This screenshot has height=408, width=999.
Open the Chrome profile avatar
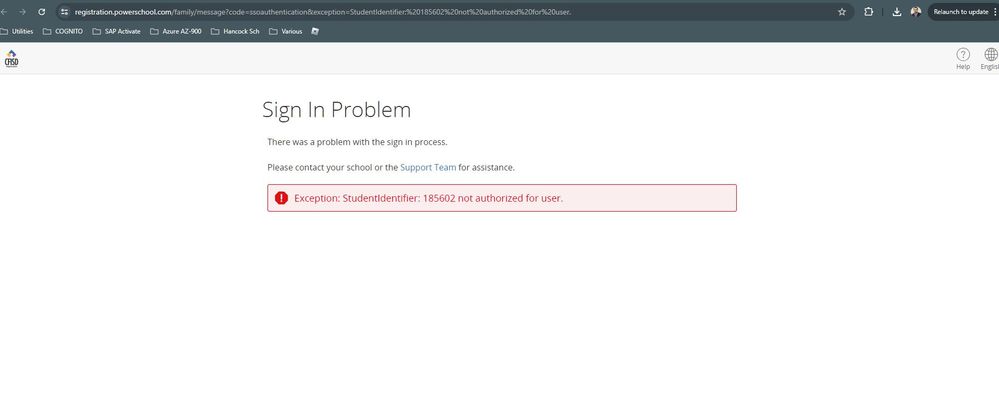tap(916, 12)
